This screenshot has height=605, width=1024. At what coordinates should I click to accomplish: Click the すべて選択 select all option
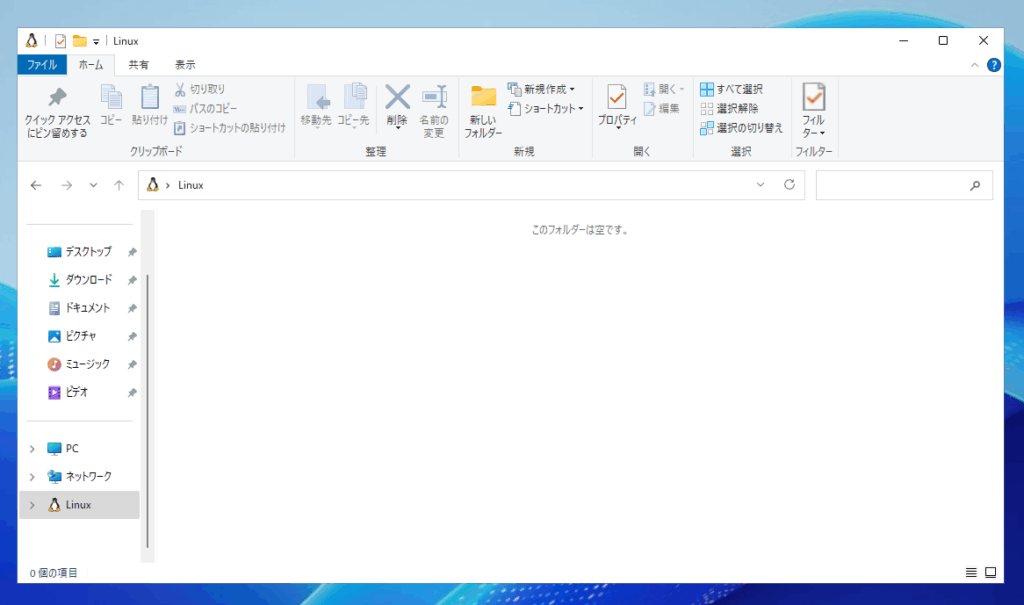point(731,89)
